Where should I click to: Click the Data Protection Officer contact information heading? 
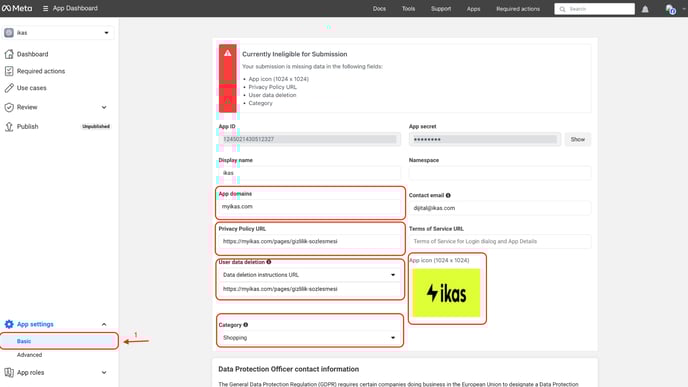coord(289,369)
